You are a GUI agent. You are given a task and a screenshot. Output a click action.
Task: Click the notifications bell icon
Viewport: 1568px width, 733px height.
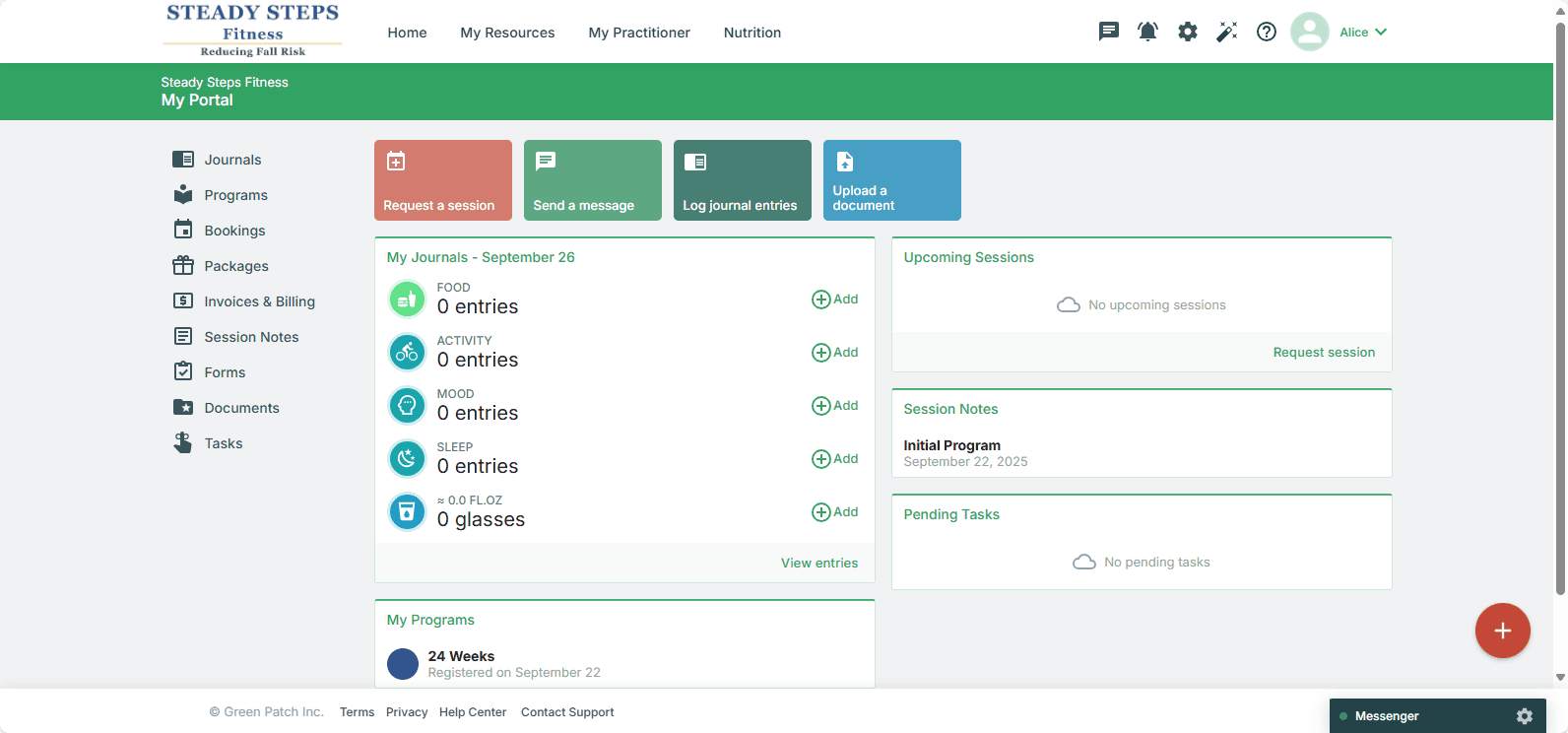tap(1147, 32)
